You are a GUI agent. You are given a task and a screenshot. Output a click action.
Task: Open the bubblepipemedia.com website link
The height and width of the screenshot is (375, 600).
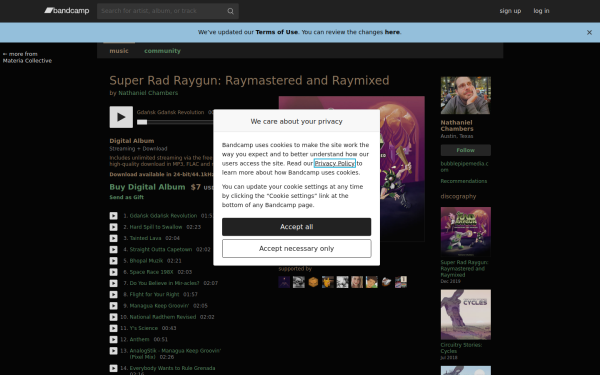(x=464, y=166)
